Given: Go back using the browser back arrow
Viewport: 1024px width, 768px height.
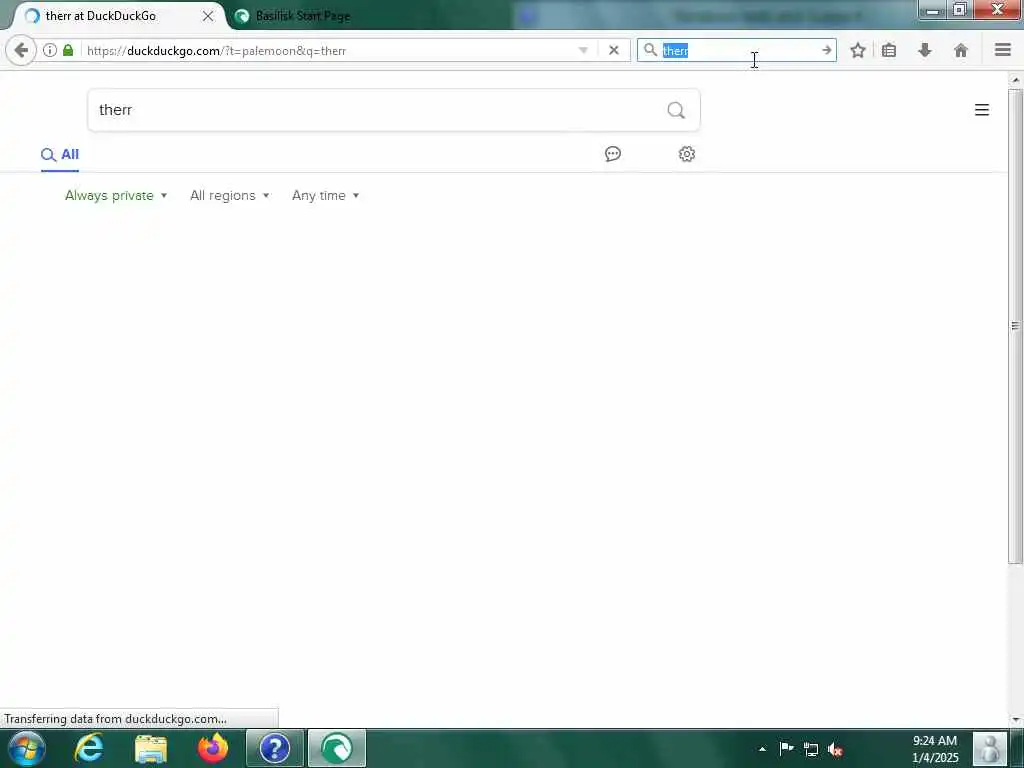Looking at the screenshot, I should pyautogui.click(x=21, y=50).
